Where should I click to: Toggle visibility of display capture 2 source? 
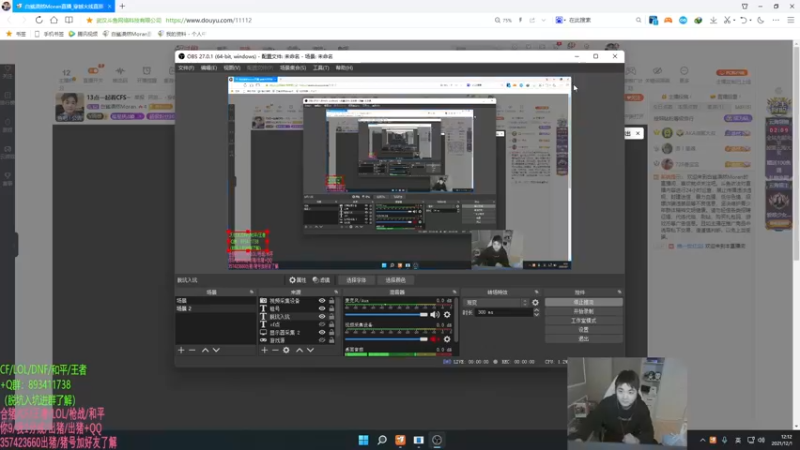pyautogui.click(x=322, y=332)
